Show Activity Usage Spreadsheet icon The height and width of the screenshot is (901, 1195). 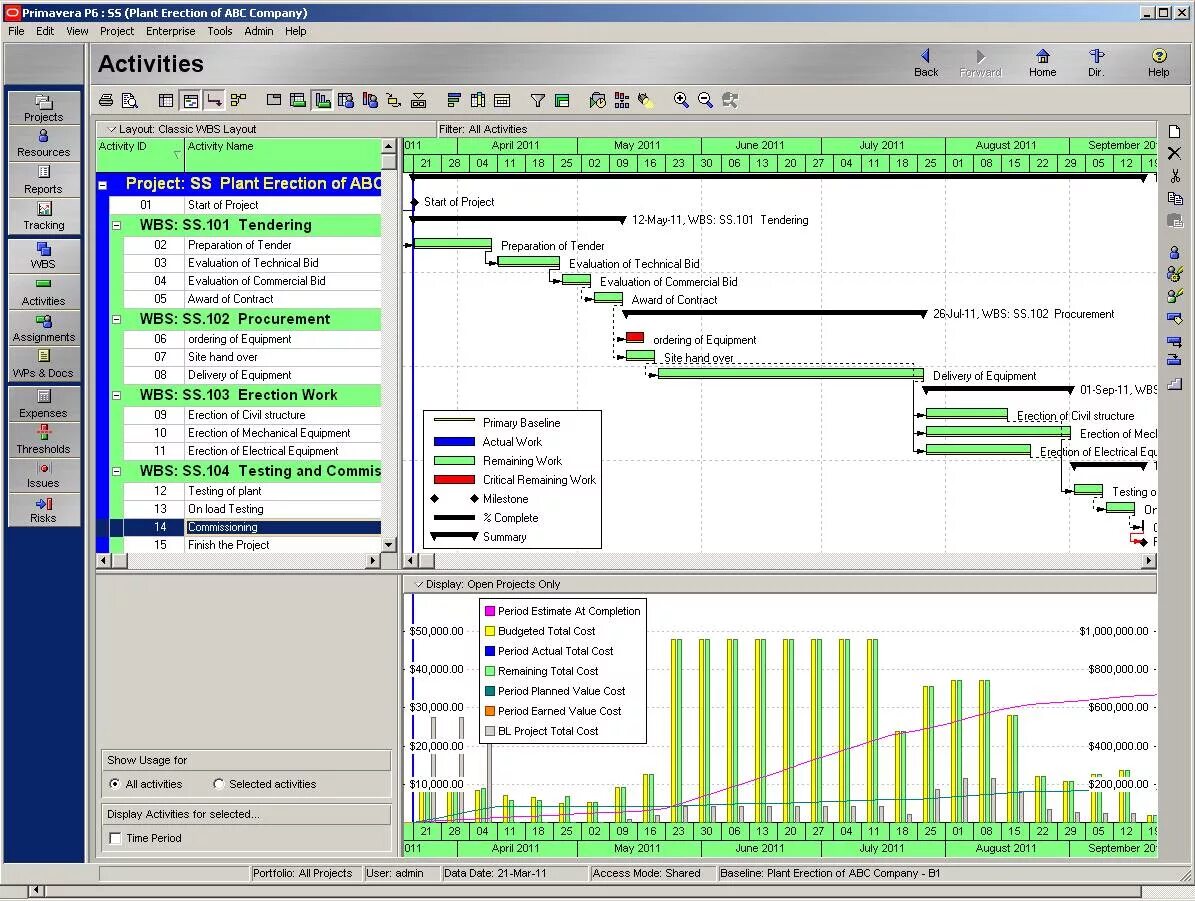coord(299,100)
